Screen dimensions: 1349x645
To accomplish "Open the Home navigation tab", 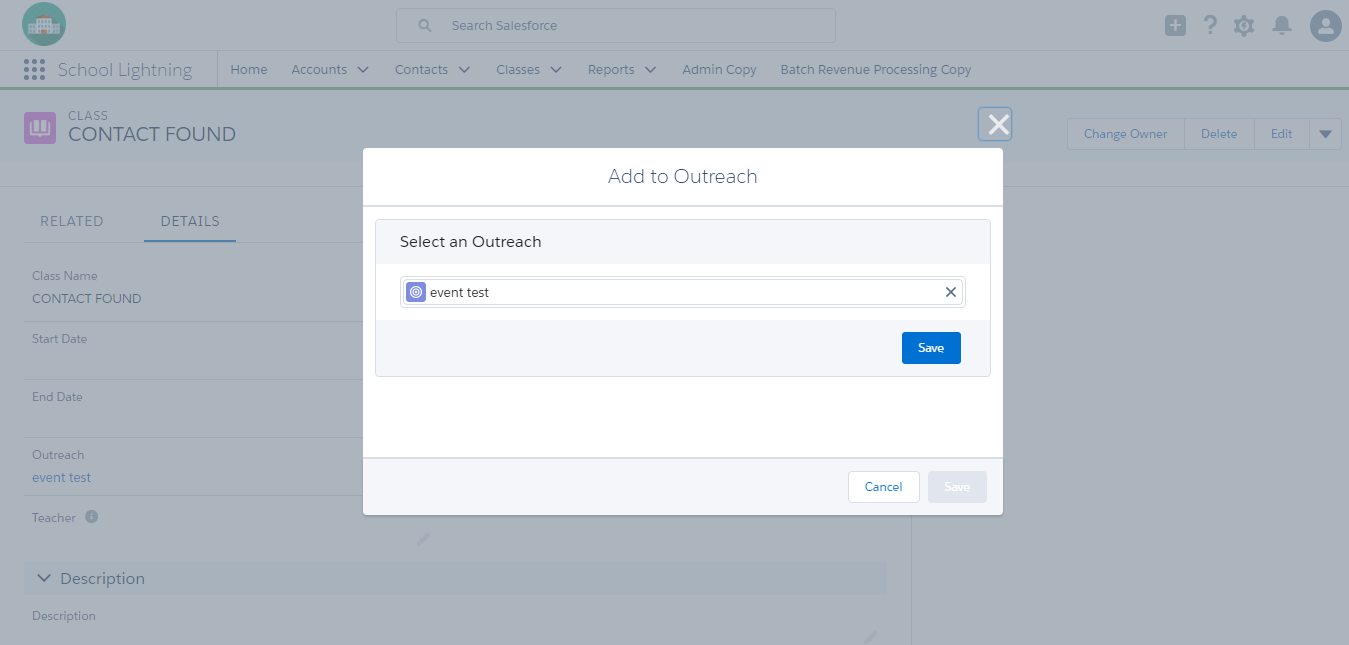I will click(249, 70).
